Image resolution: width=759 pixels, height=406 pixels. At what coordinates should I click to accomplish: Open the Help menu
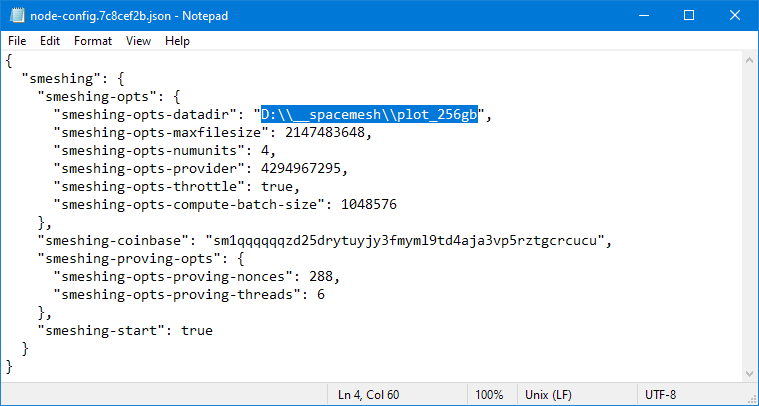point(177,41)
